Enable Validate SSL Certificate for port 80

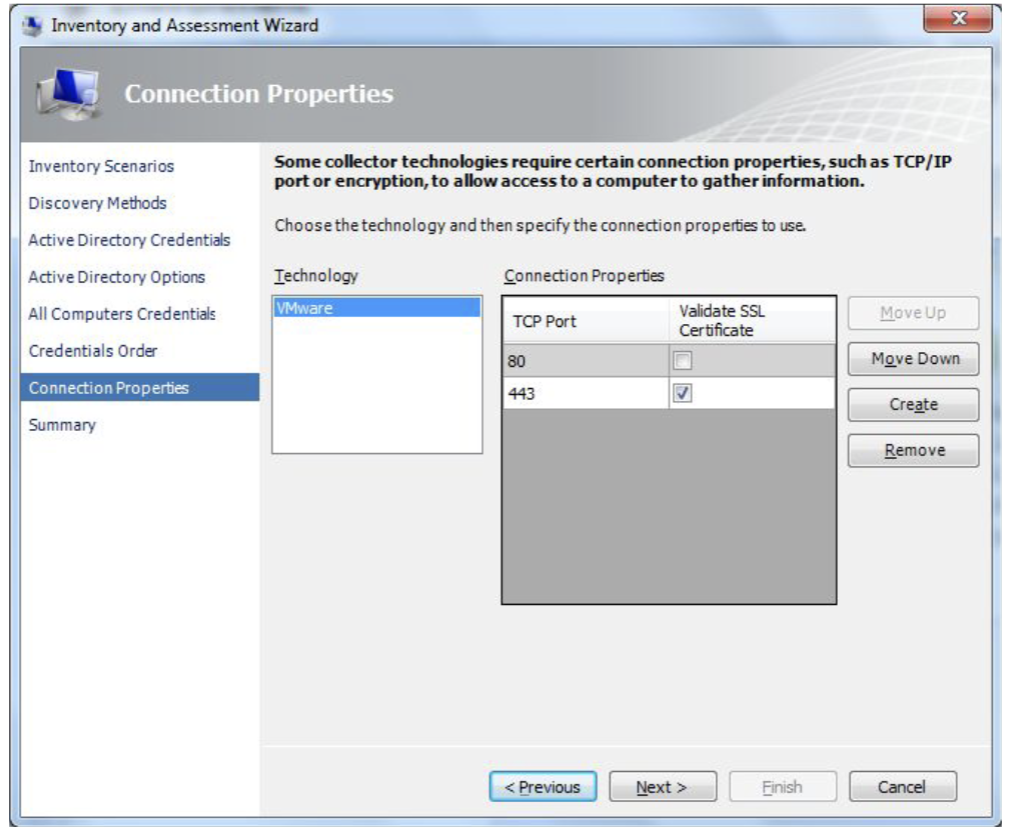pos(682,360)
